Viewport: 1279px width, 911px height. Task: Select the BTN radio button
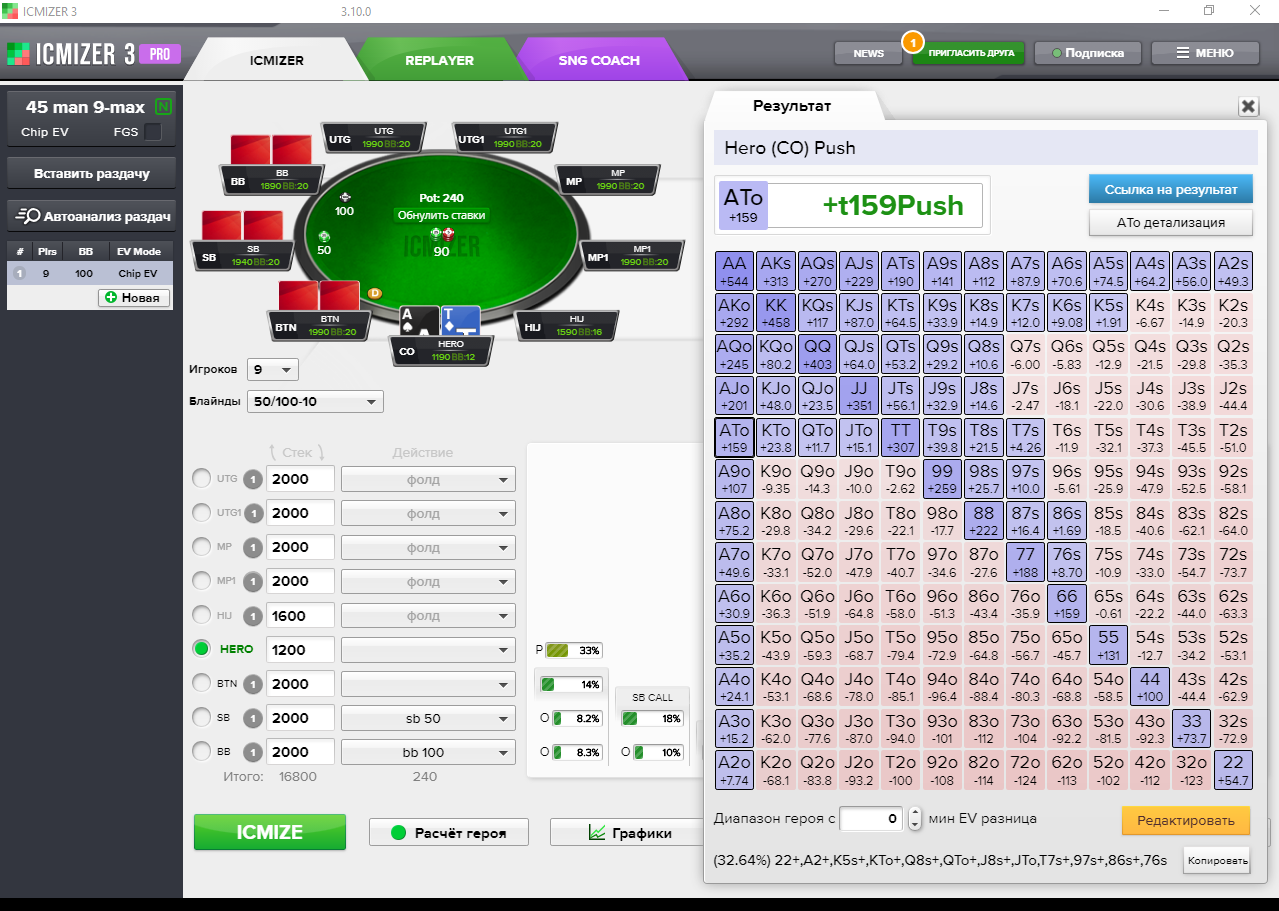[x=201, y=683]
